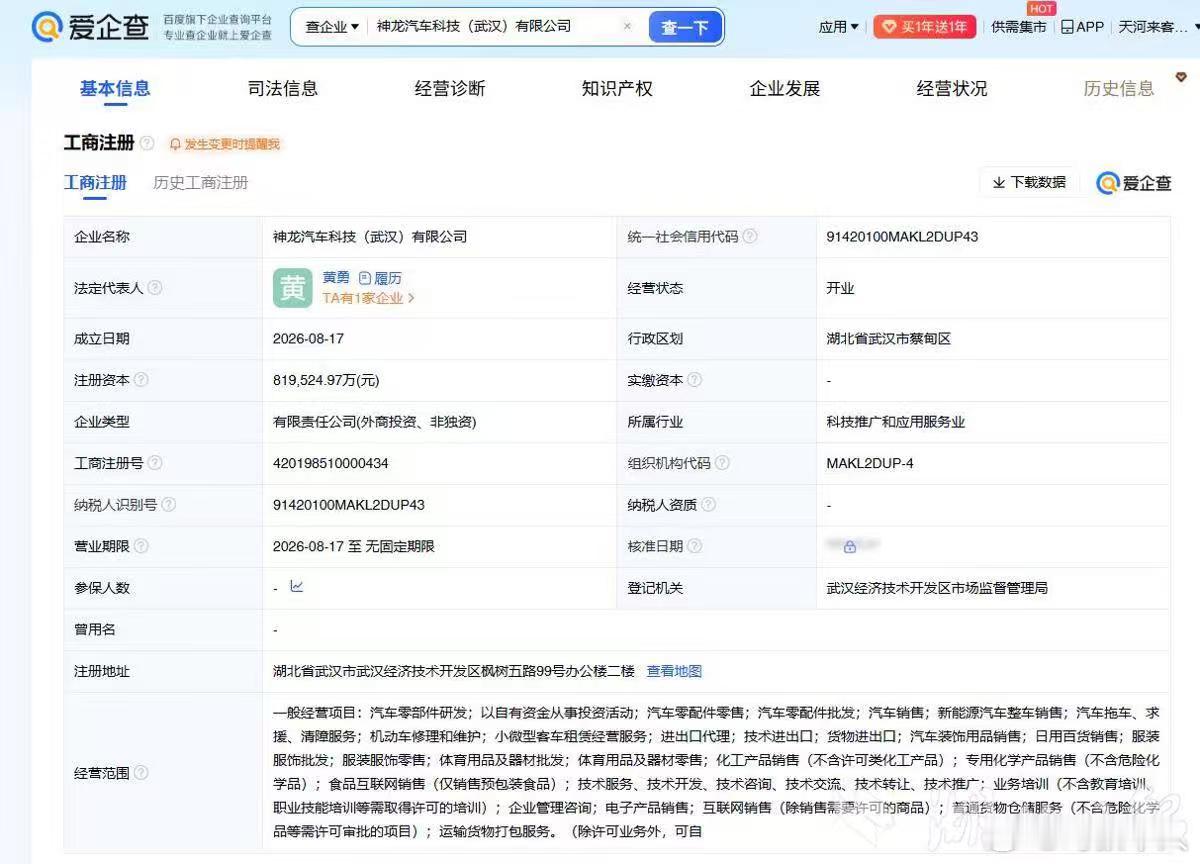This screenshot has height=864, width=1200.
Task: Click help icon beside 实缴资本
Action: tap(694, 380)
